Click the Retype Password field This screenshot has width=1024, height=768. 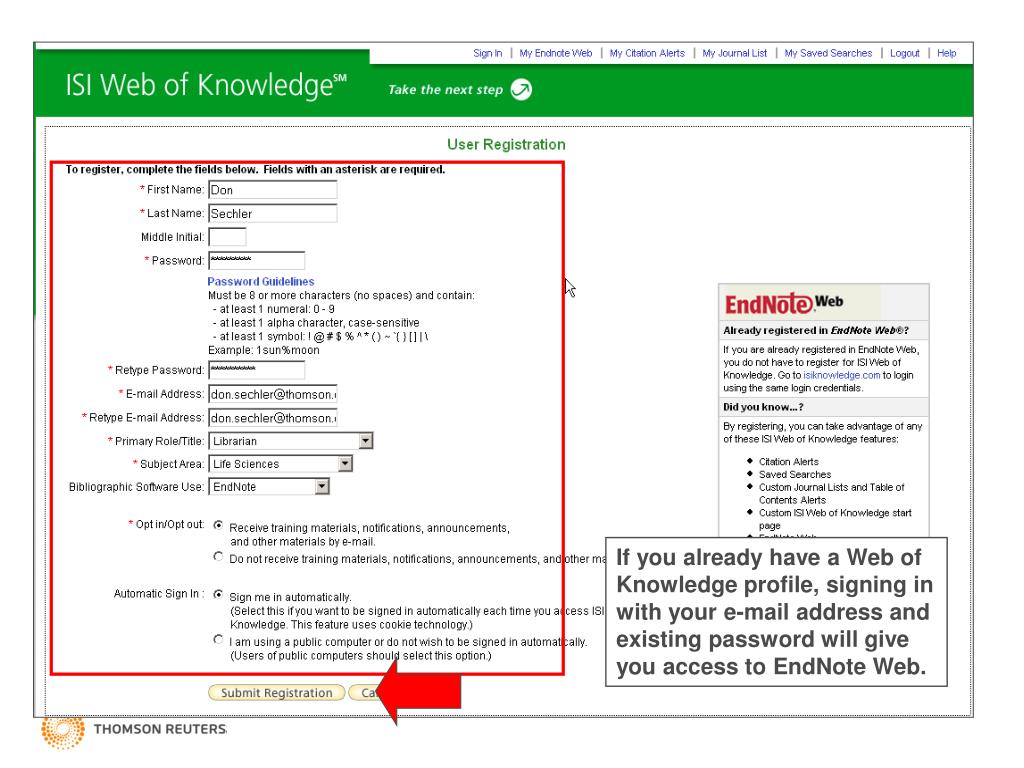257,370
